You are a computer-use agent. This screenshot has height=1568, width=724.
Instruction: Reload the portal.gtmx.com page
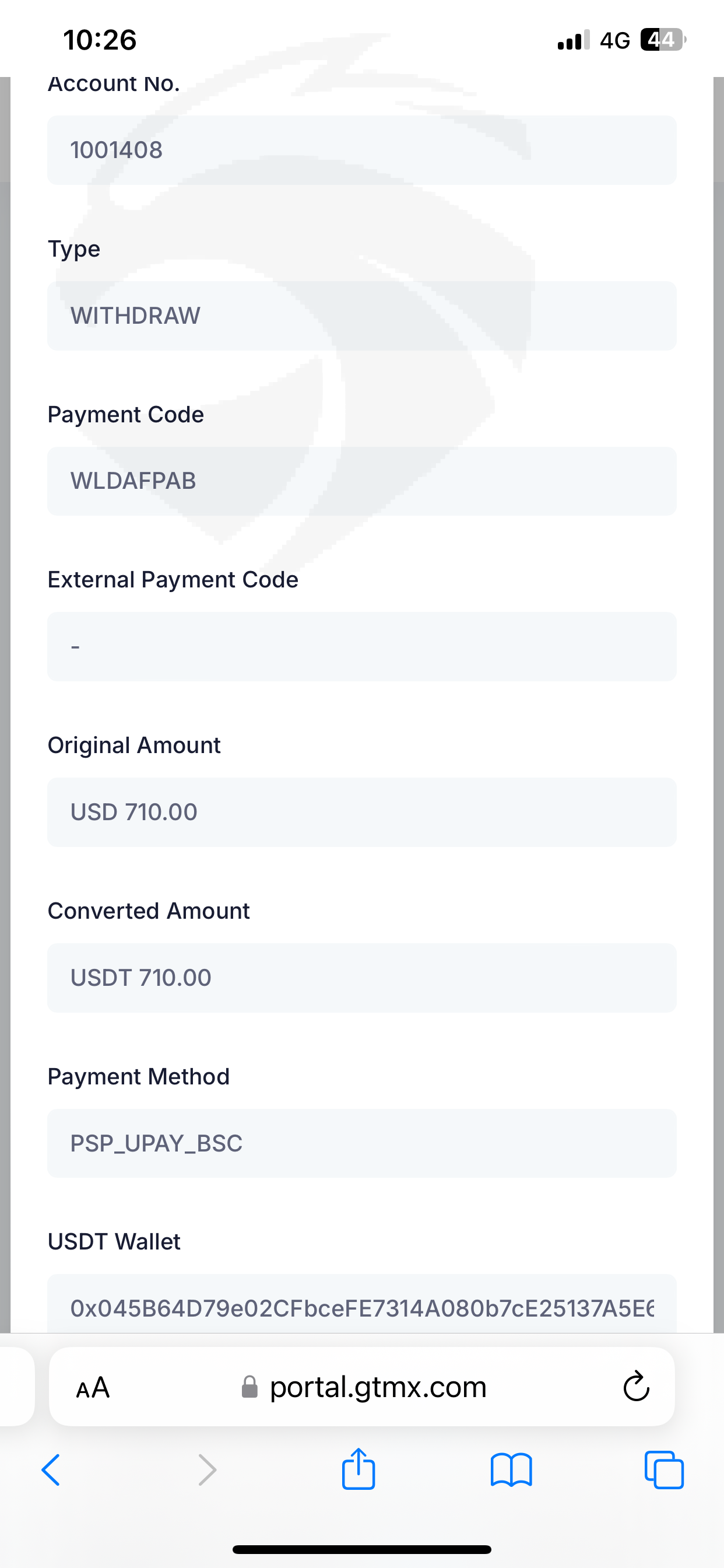click(x=637, y=1387)
